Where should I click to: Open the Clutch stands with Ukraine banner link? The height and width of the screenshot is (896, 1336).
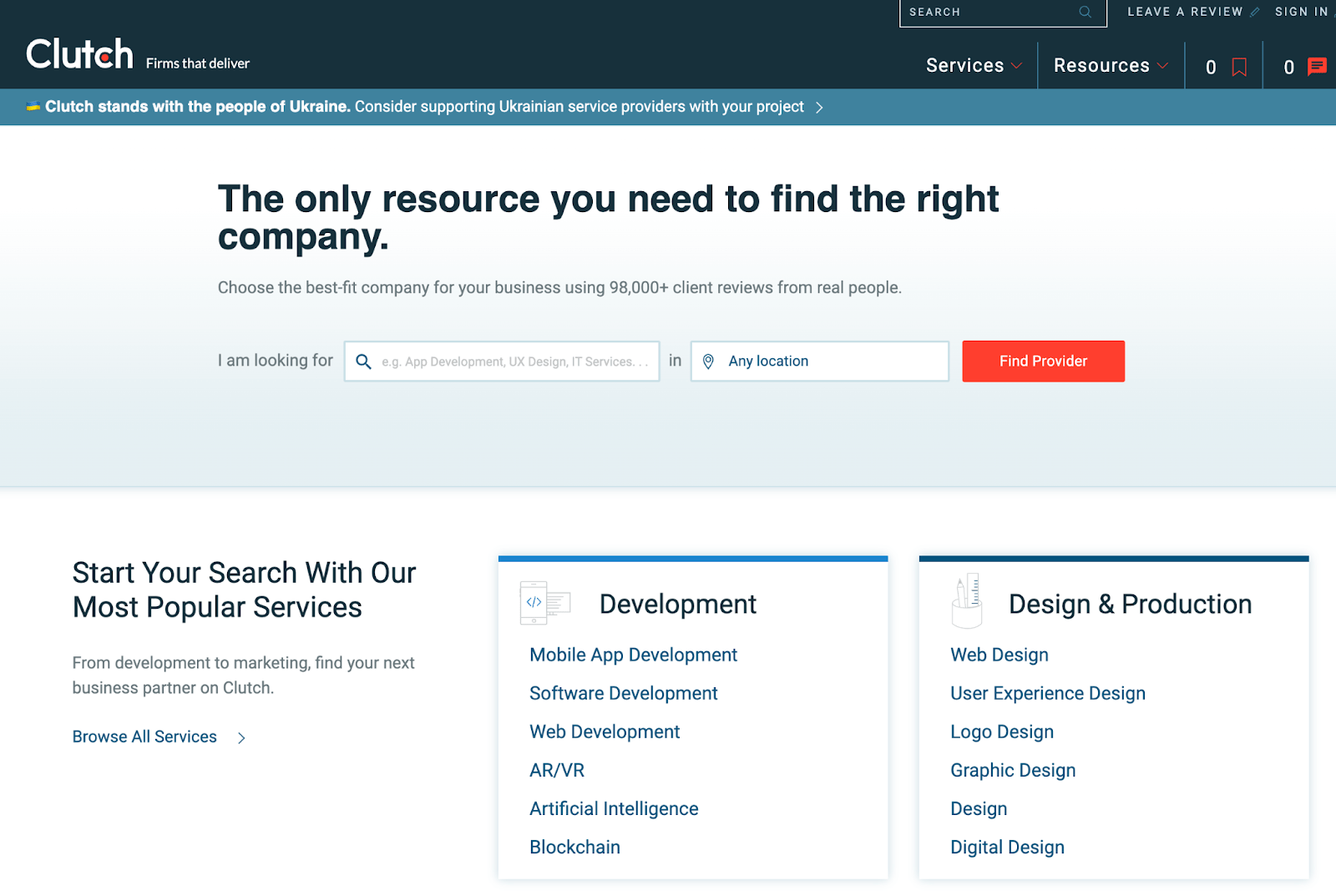[x=424, y=107]
